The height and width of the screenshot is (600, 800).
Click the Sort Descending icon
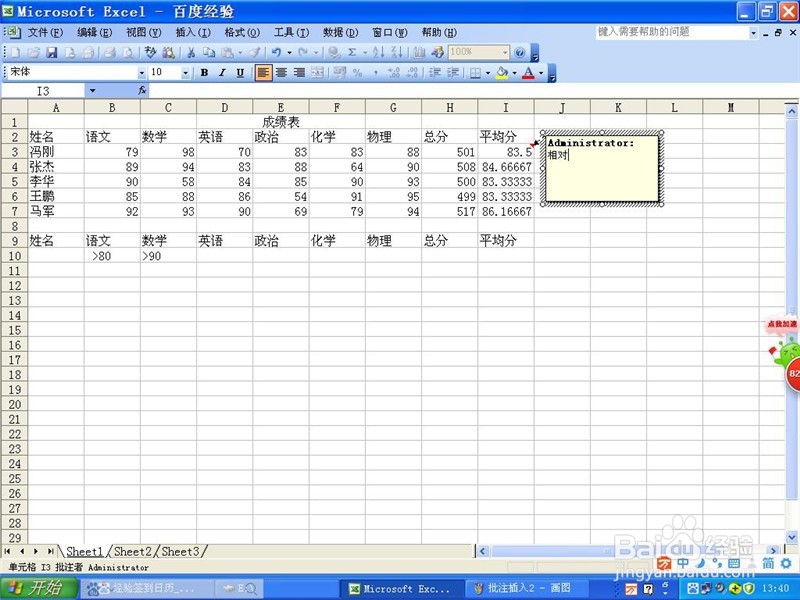pos(396,52)
